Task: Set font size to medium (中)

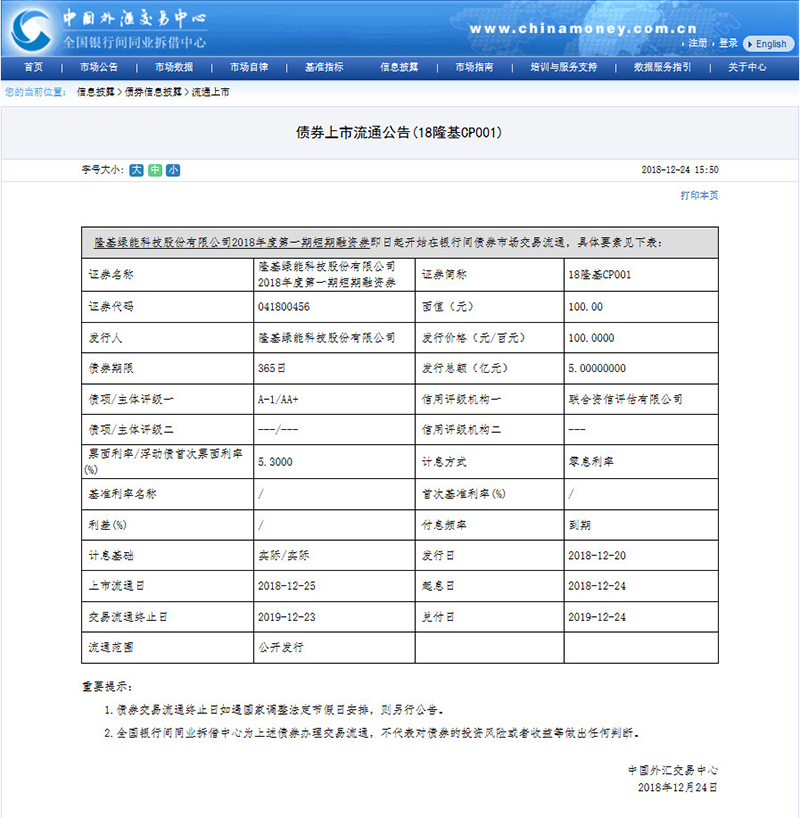Action: [x=155, y=170]
